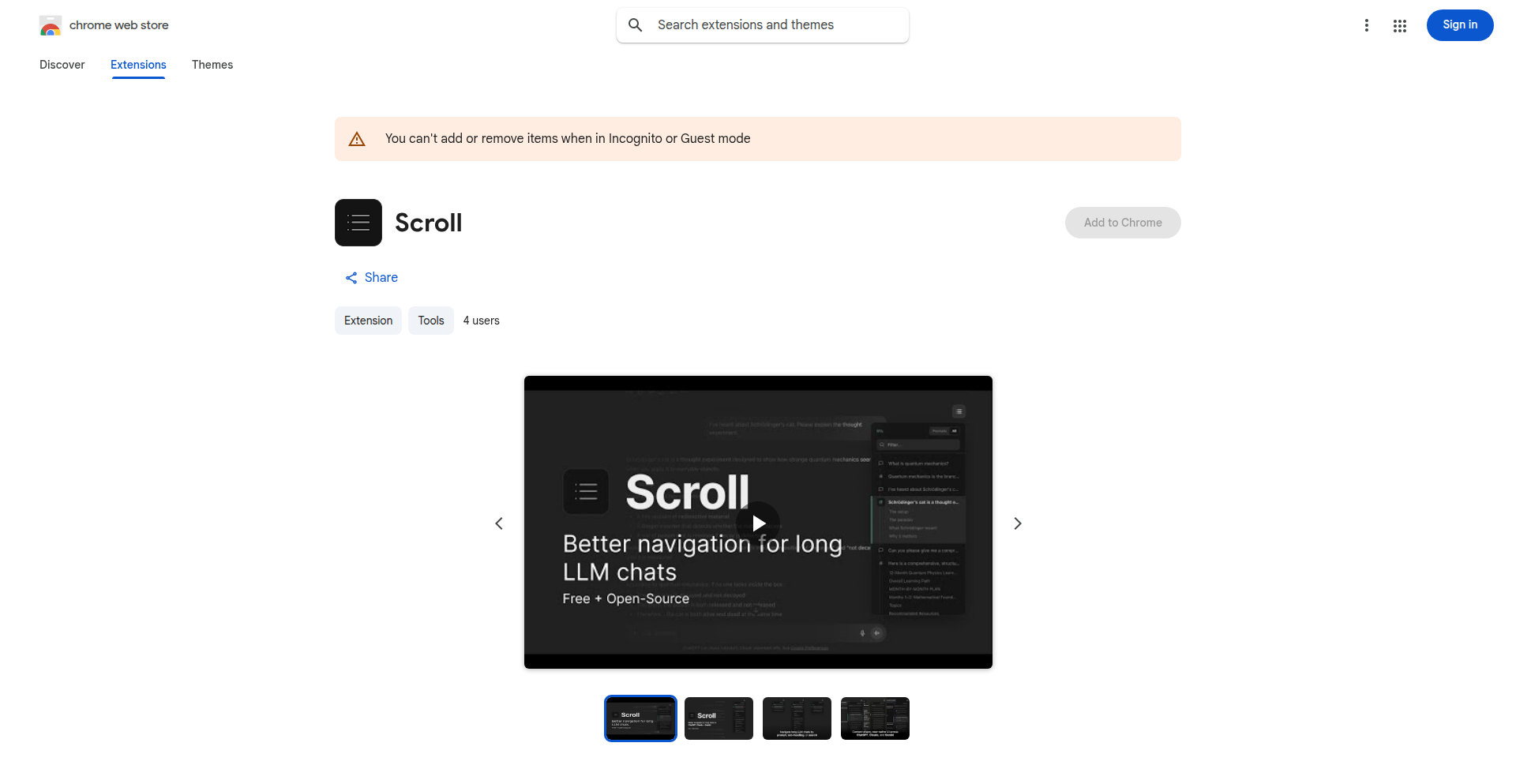Click the Extension category chip
1516x784 pixels.
(x=368, y=321)
